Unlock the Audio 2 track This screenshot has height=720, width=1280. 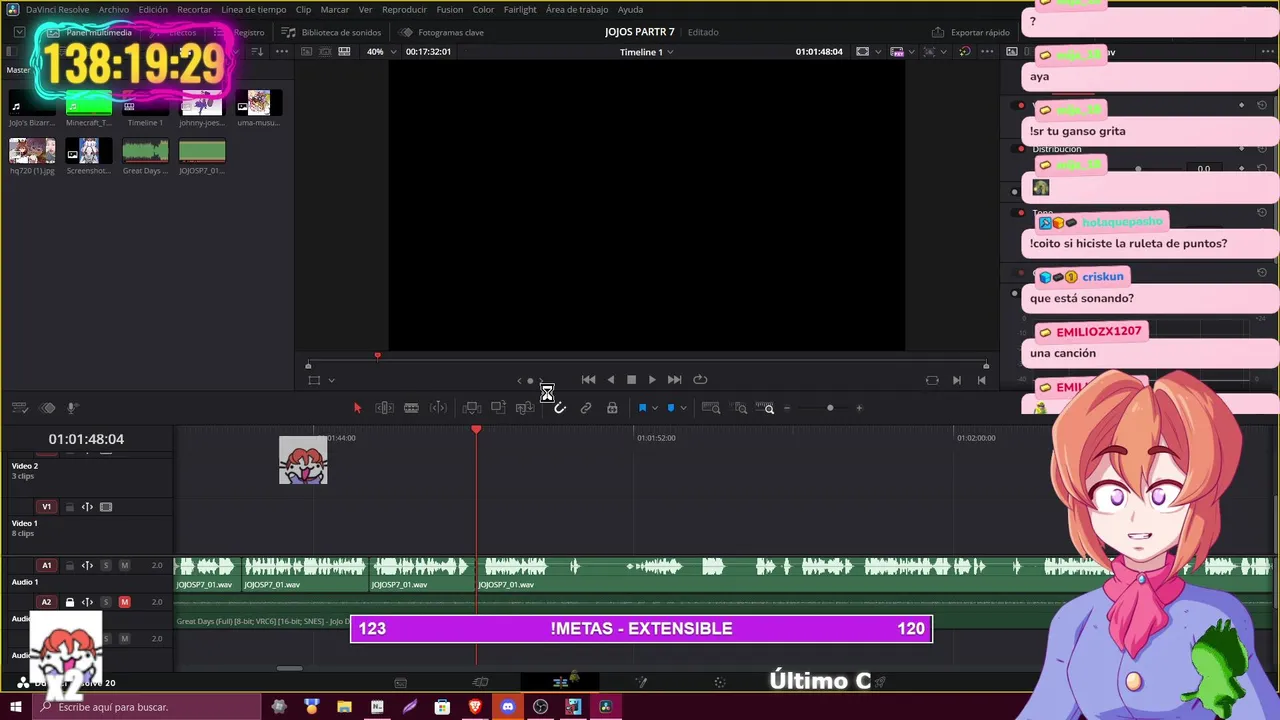pos(70,602)
